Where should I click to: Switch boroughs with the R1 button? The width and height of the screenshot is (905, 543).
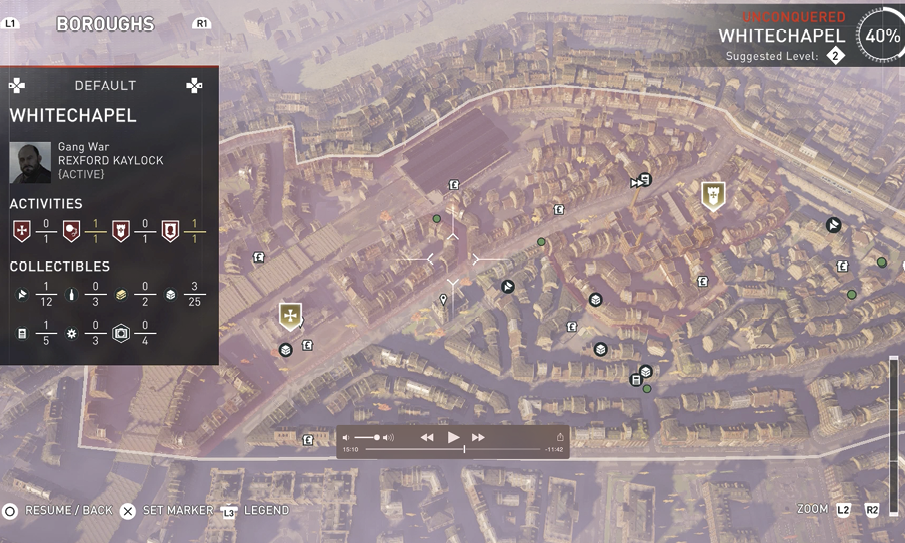[201, 24]
